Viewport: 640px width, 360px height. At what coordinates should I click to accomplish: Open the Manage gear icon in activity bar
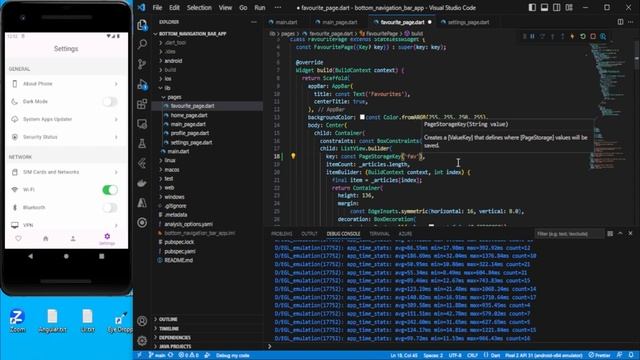[142, 340]
